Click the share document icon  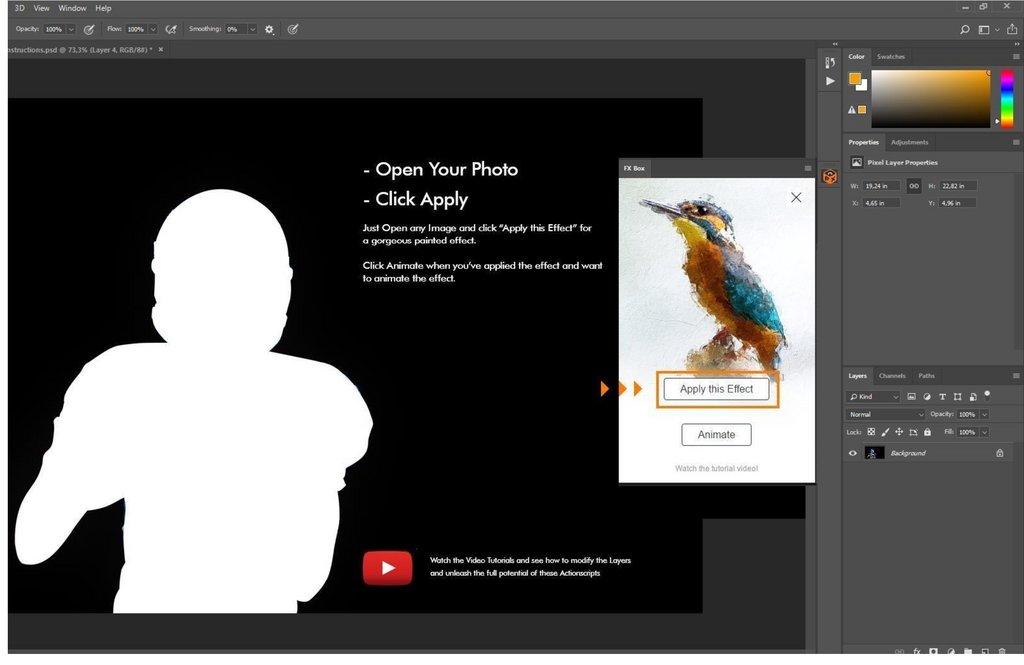pos(1012,30)
